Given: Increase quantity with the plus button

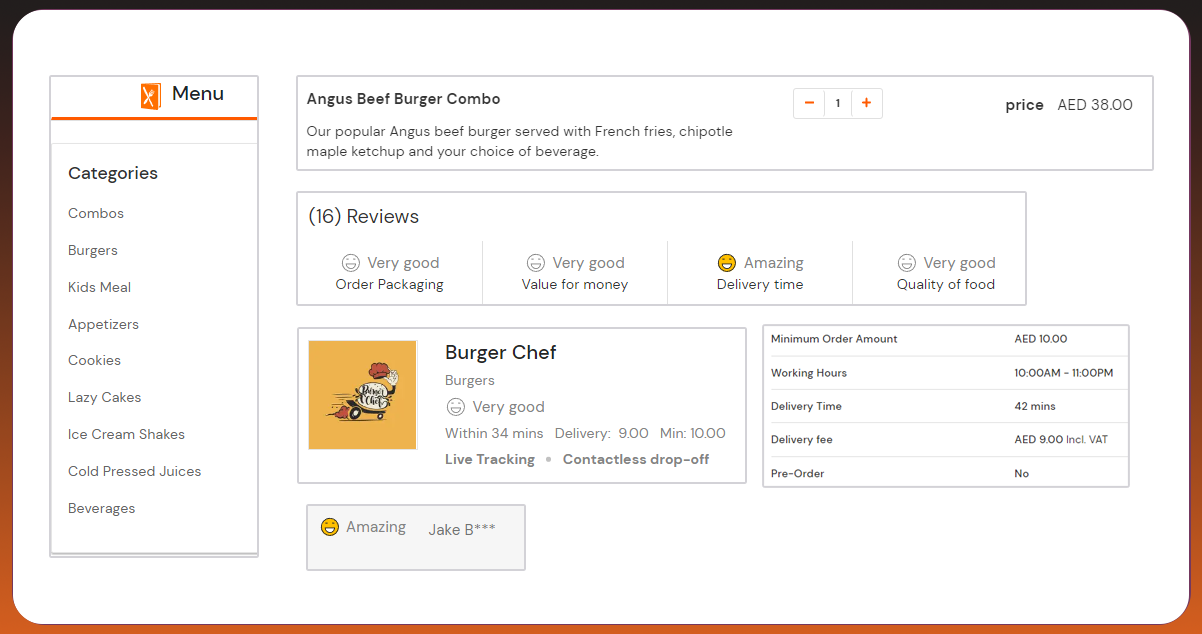Looking at the screenshot, I should tap(866, 103).
